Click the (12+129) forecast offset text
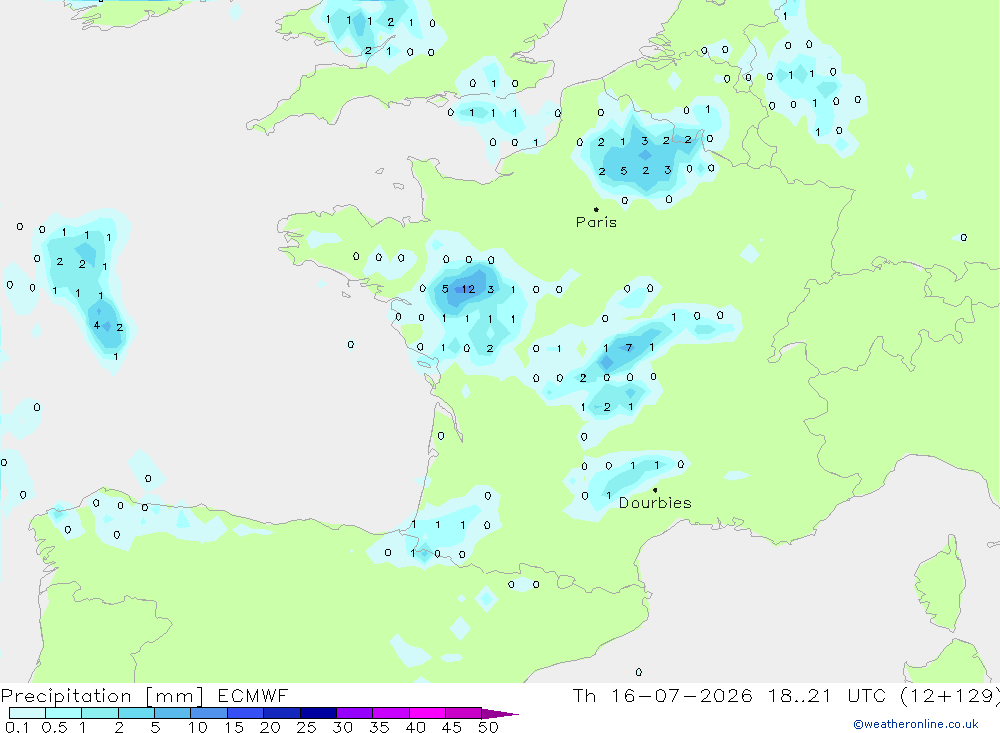 coord(950,696)
